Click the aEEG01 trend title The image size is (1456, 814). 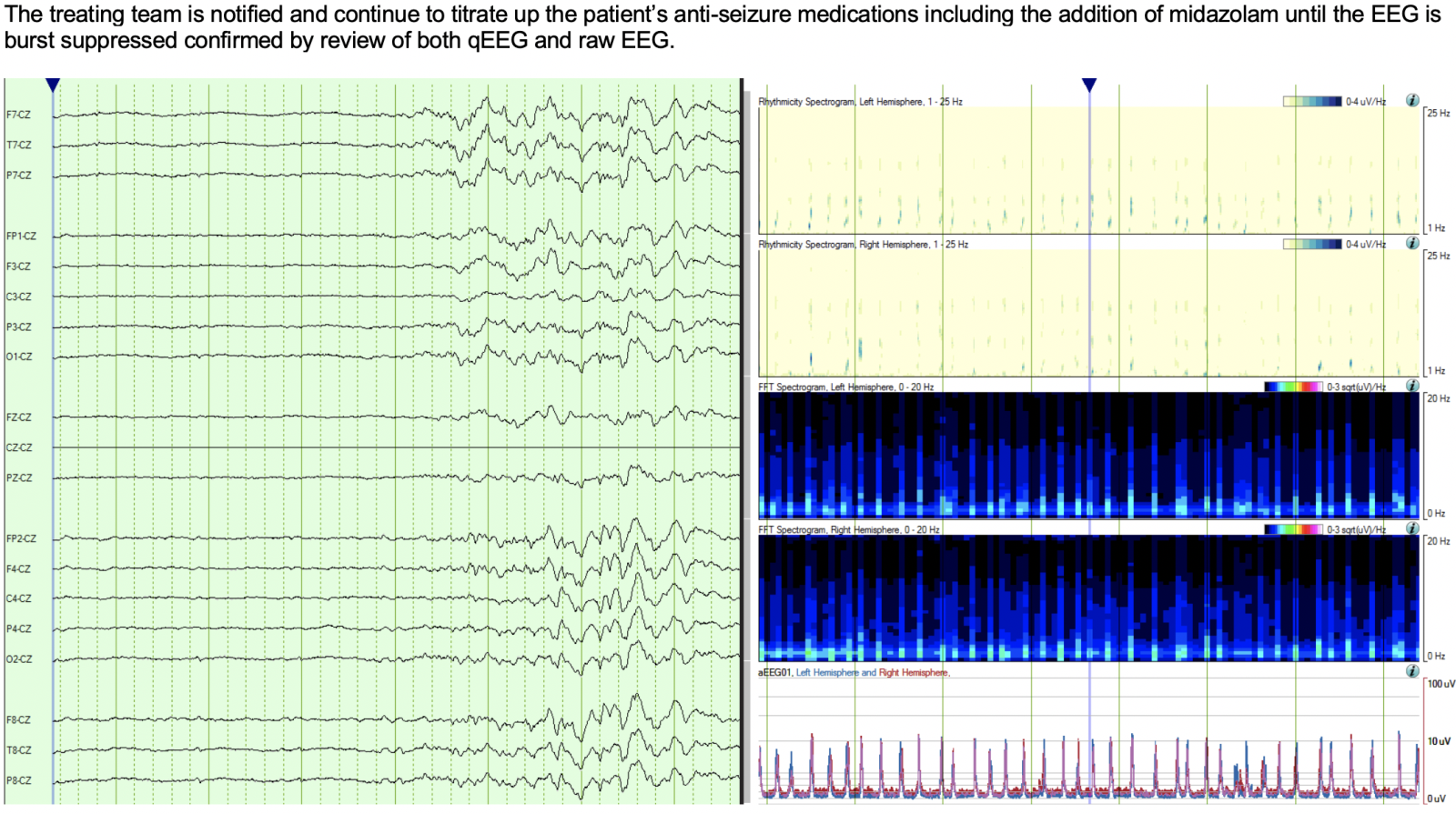click(x=775, y=673)
